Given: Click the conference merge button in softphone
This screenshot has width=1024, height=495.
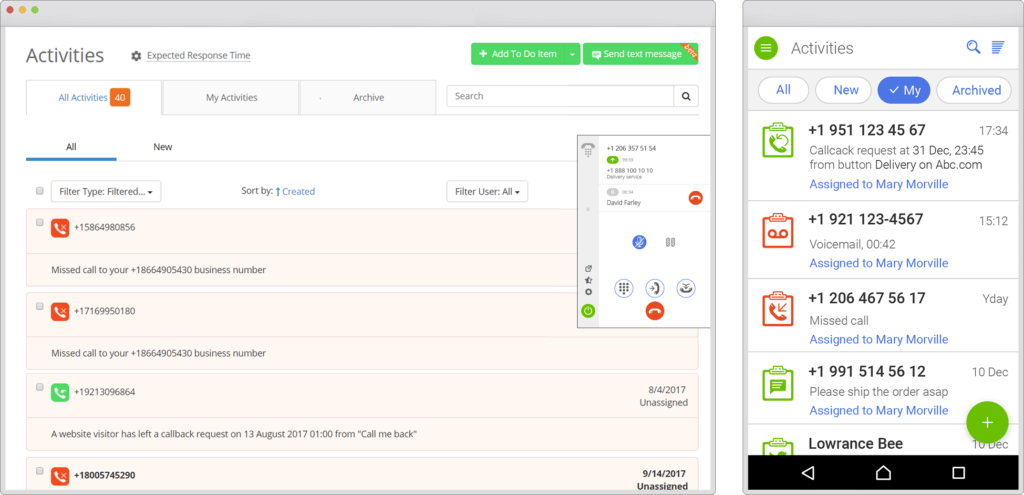Looking at the screenshot, I should pos(686,288).
